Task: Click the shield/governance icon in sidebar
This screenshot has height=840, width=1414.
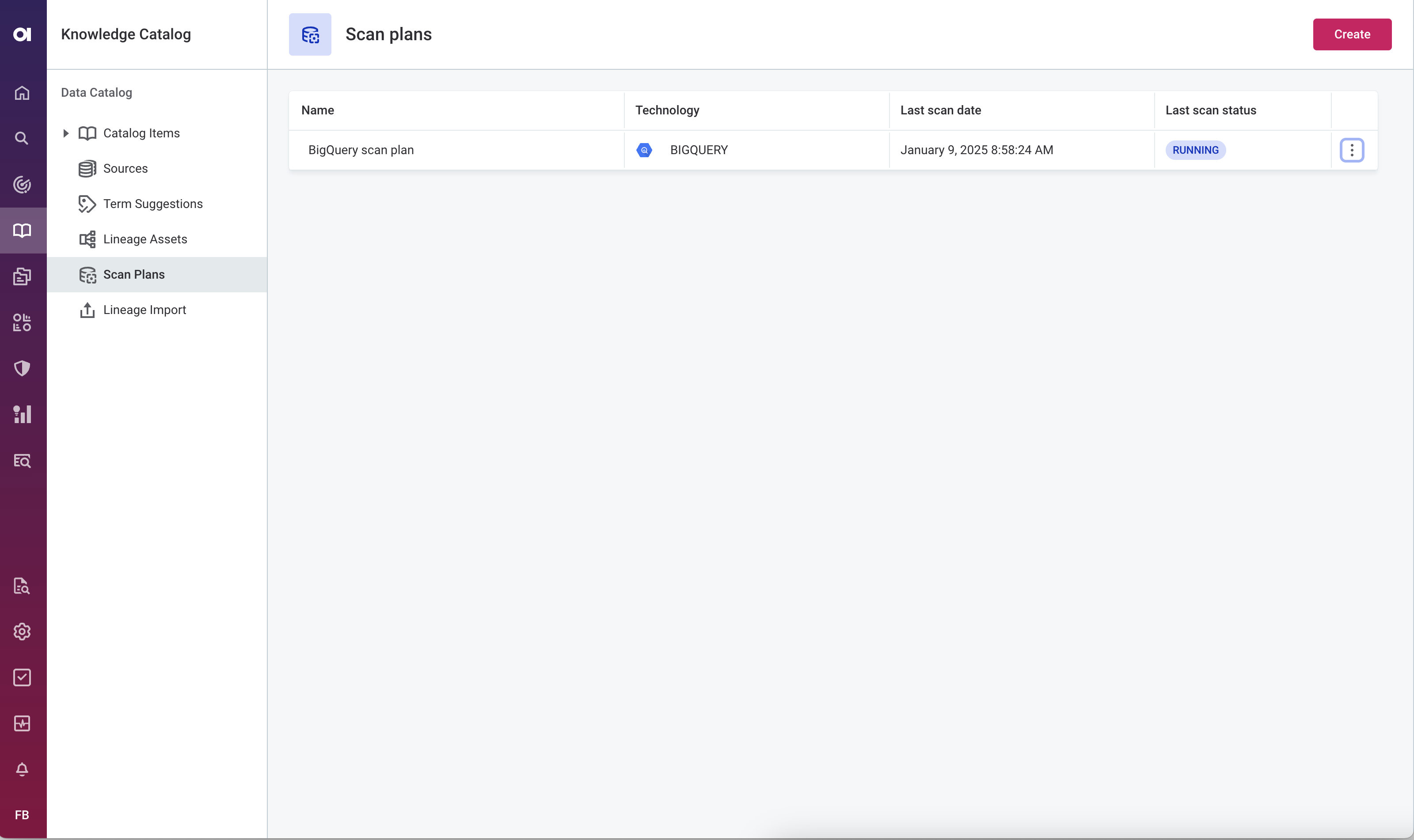Action: pos(23,368)
